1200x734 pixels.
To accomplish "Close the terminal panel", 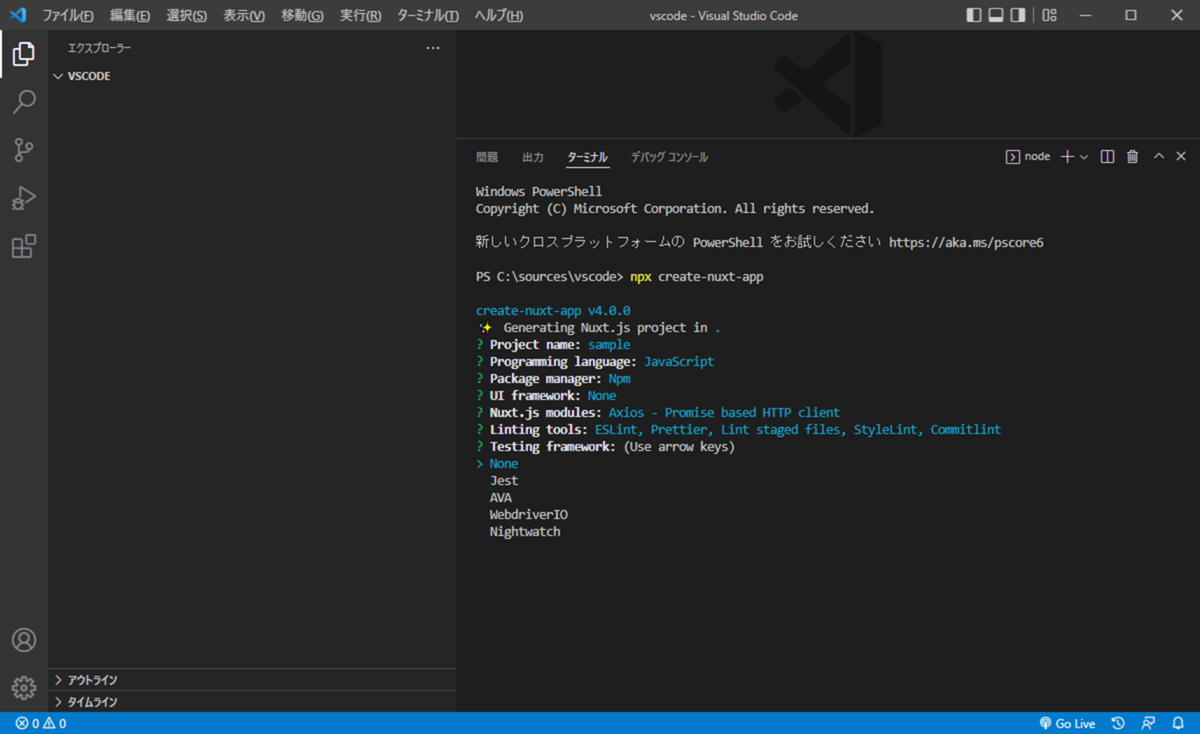I will pyautogui.click(x=1181, y=157).
